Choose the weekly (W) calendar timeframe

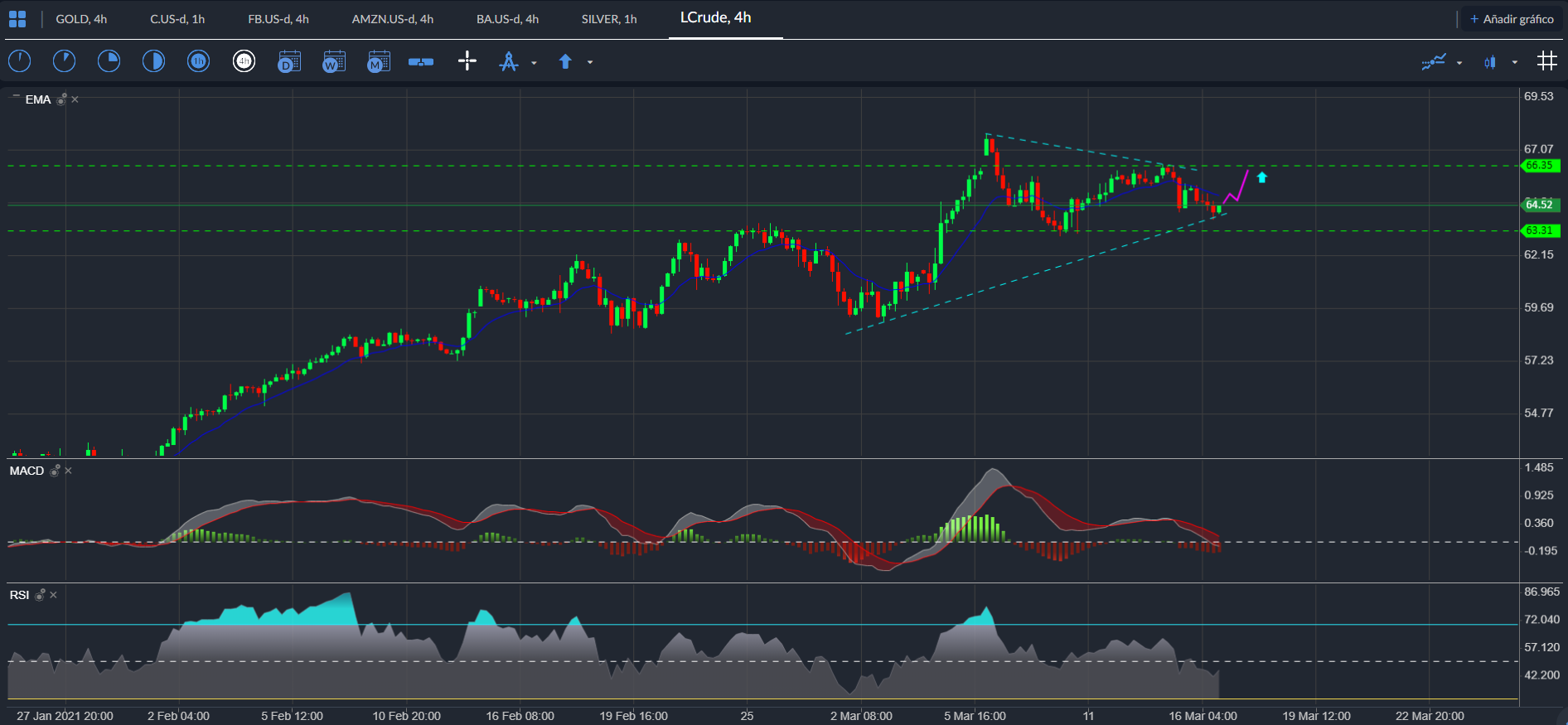click(x=333, y=61)
